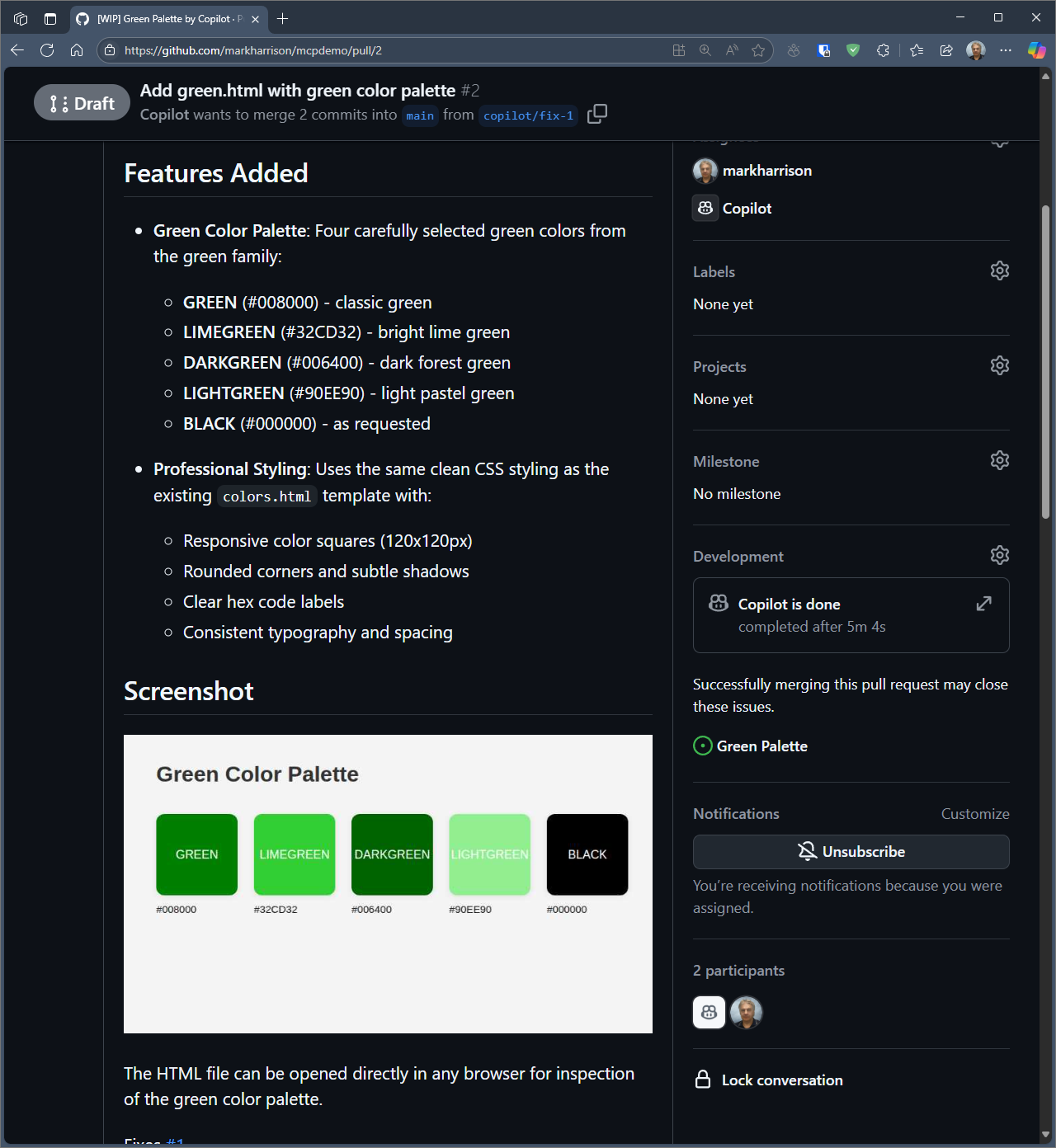Open browser Settings and more menu
The image size is (1056, 1148).
(1005, 50)
